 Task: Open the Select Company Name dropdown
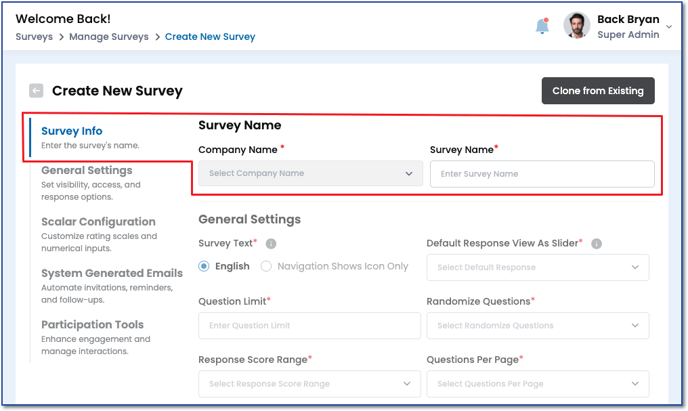pyautogui.click(x=310, y=174)
